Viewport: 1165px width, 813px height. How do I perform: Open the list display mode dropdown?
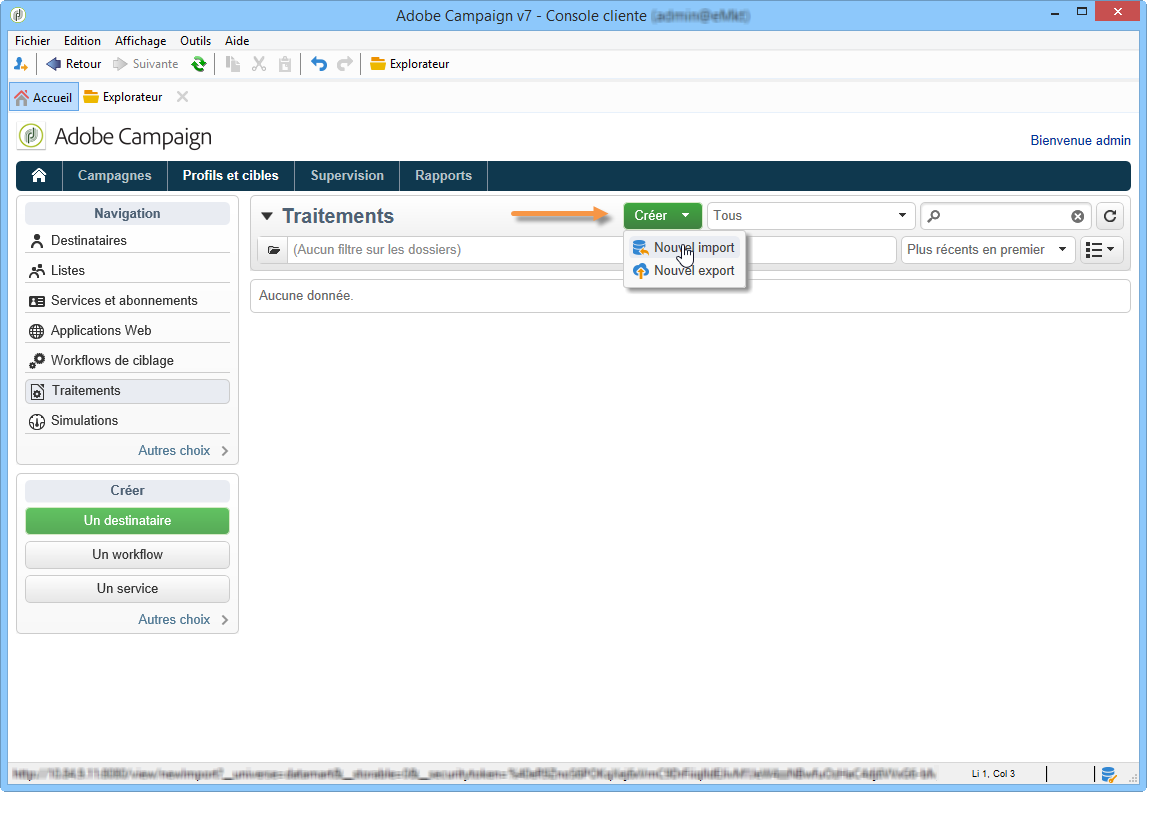1100,250
